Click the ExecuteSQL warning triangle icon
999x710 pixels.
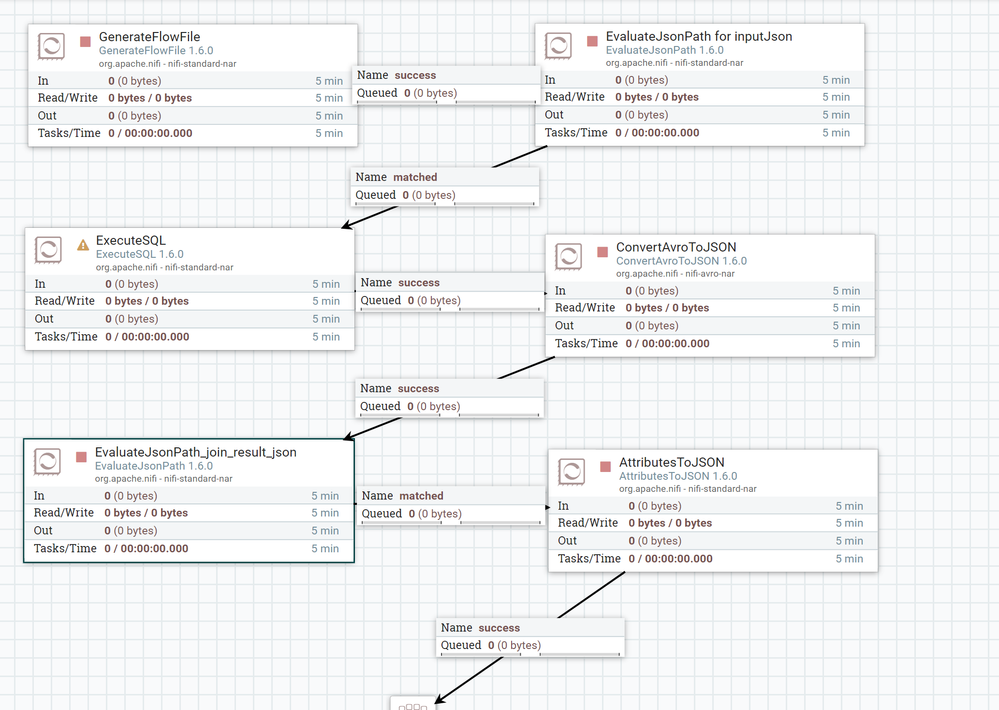point(83,245)
